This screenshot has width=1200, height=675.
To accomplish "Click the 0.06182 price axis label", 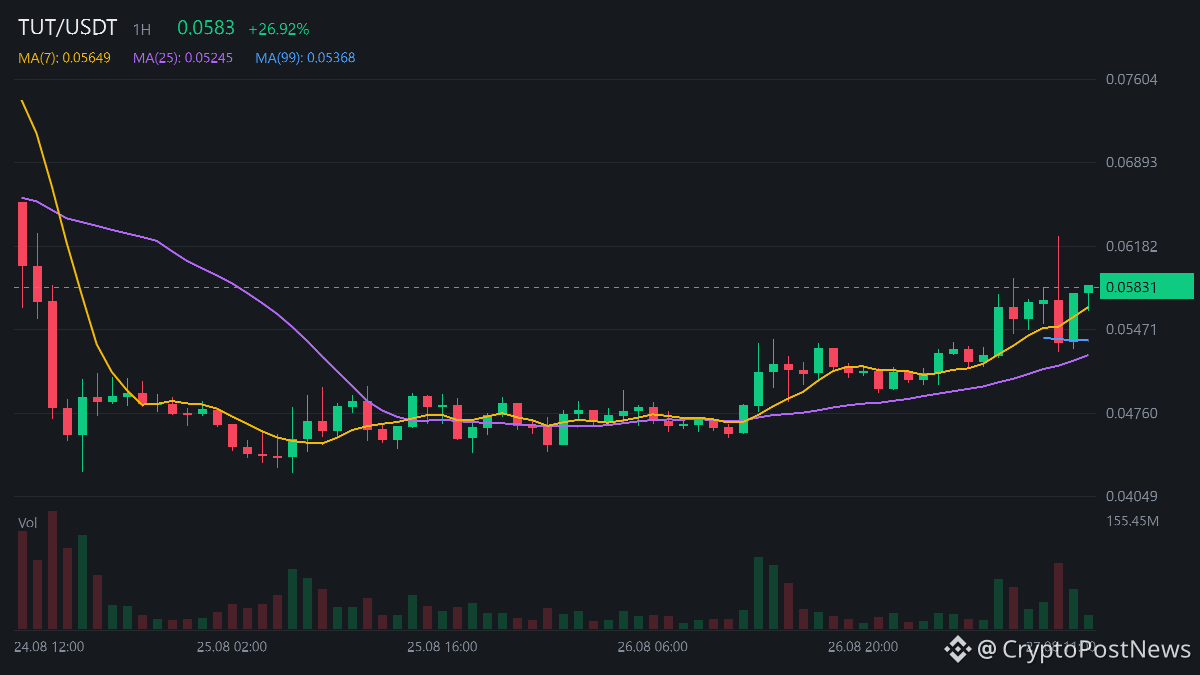I will (x=1132, y=246).
